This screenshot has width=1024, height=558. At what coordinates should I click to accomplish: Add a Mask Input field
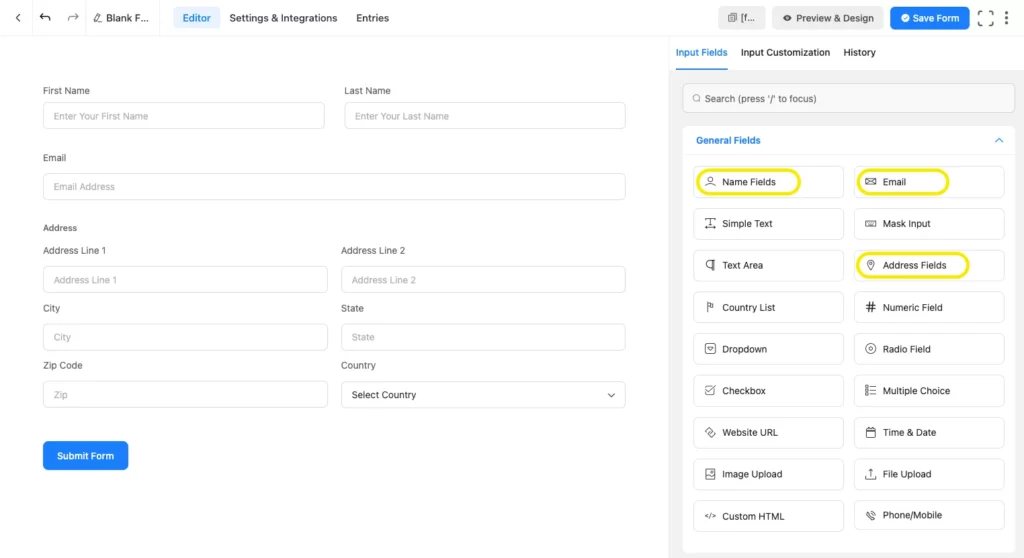tap(929, 223)
